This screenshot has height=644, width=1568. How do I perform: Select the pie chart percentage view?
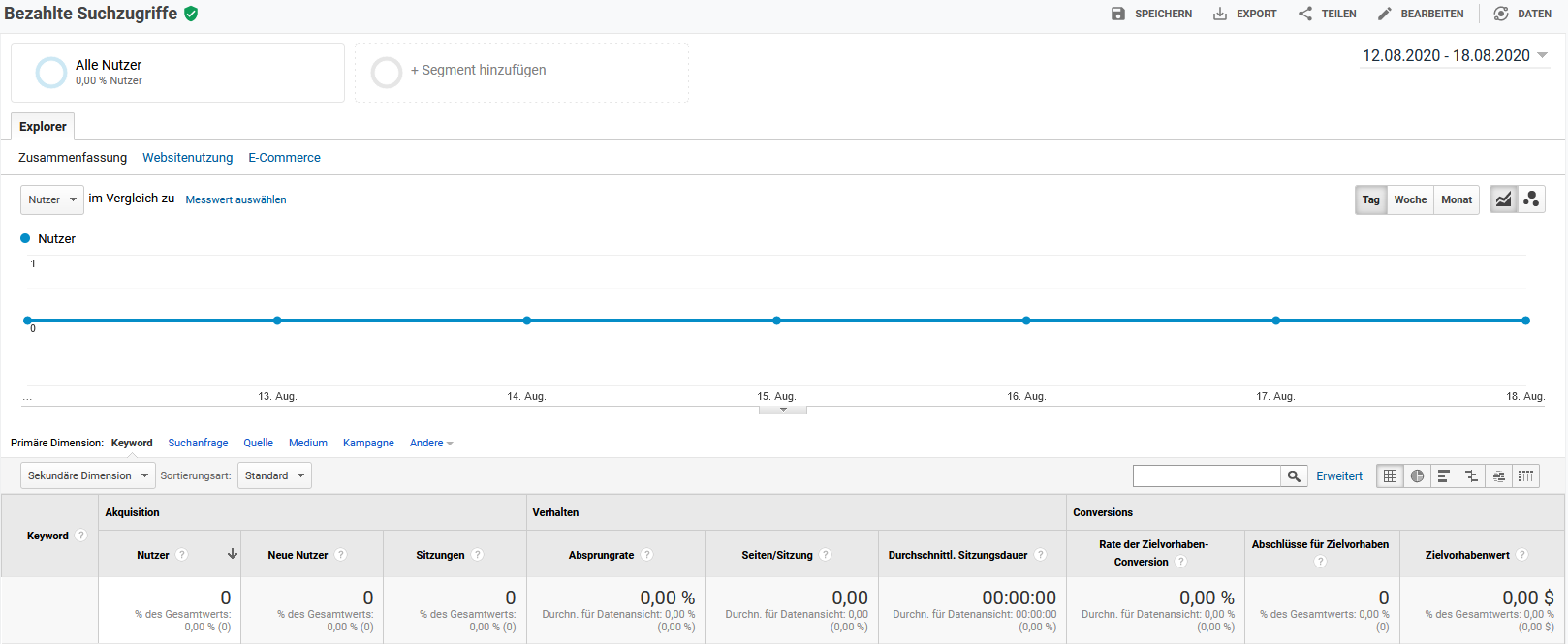(1418, 475)
